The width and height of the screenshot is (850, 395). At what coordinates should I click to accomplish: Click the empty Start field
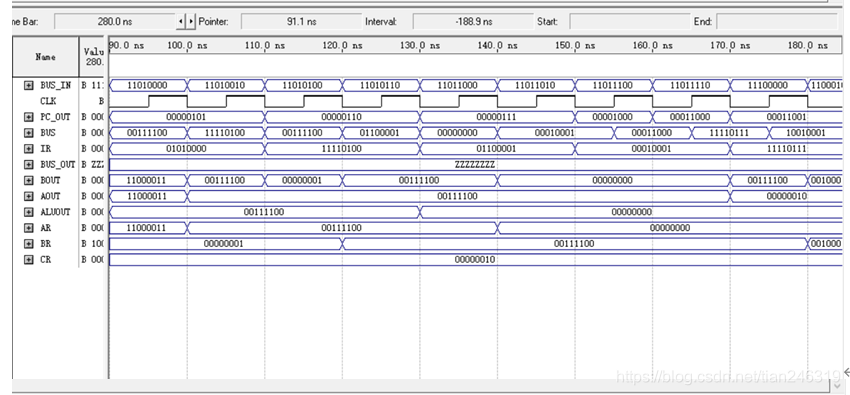pos(629,22)
